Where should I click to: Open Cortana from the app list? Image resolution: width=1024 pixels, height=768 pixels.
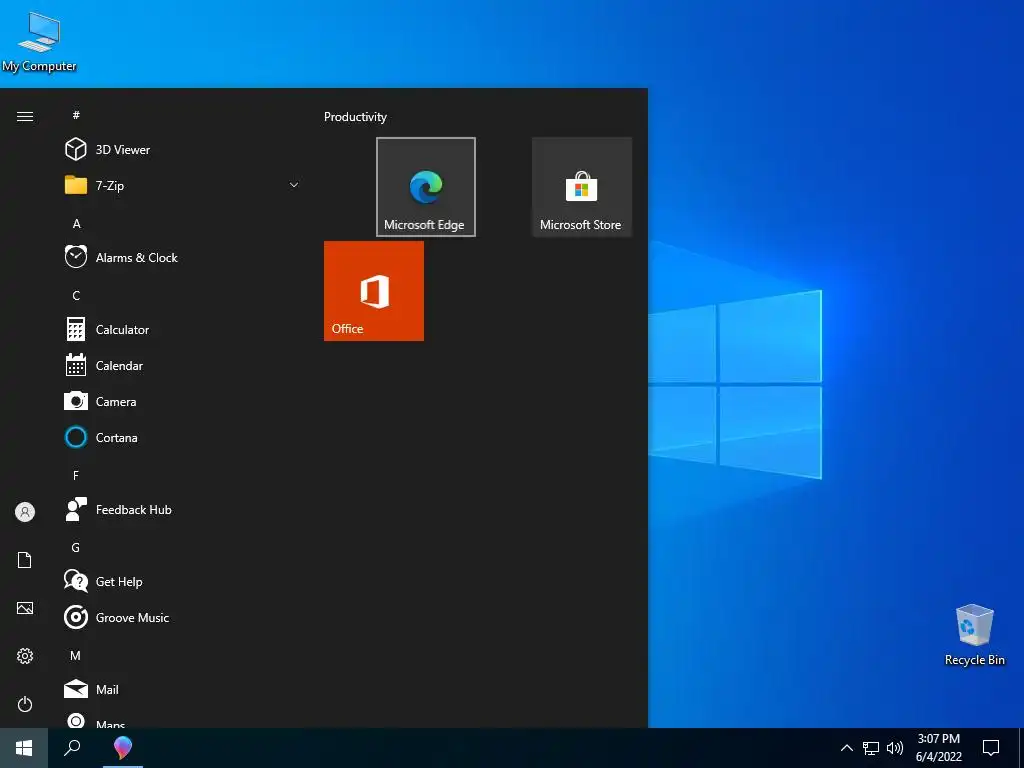click(180, 438)
